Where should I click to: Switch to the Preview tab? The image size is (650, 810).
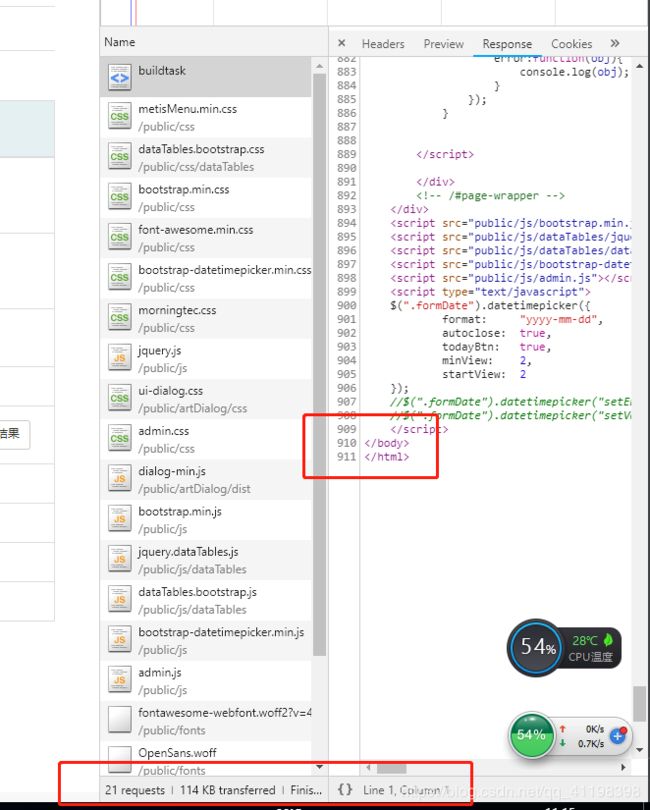pos(444,44)
